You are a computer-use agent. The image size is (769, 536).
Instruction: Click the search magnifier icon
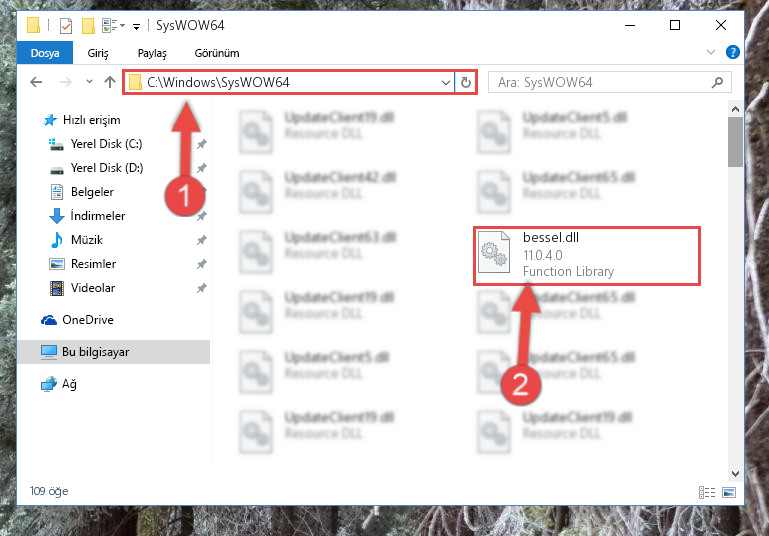tap(717, 82)
